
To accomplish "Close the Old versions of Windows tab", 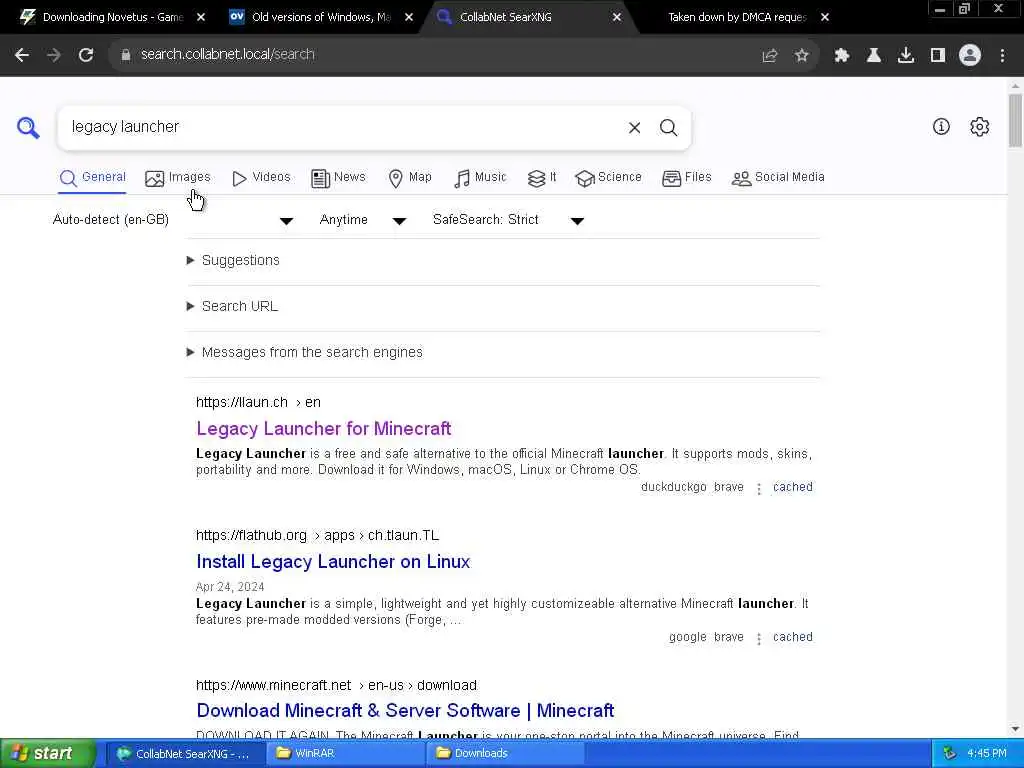I will (x=409, y=18).
